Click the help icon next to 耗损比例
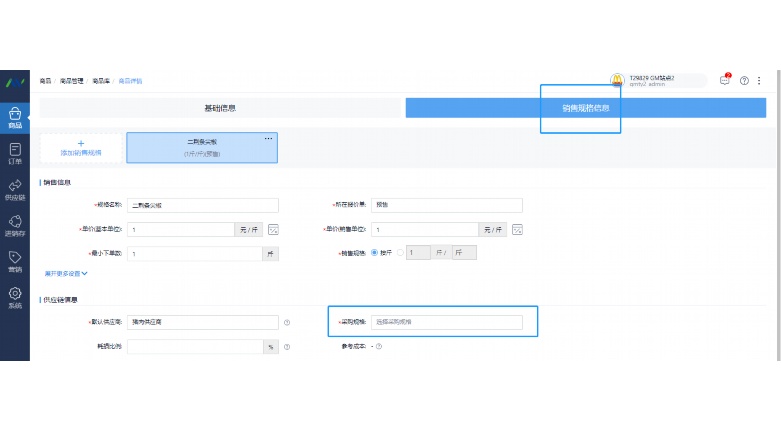 click(x=287, y=347)
